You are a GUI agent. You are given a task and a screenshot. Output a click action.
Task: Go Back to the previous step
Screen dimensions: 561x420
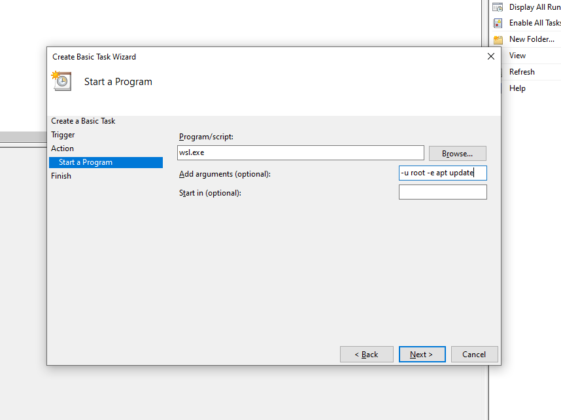click(367, 354)
